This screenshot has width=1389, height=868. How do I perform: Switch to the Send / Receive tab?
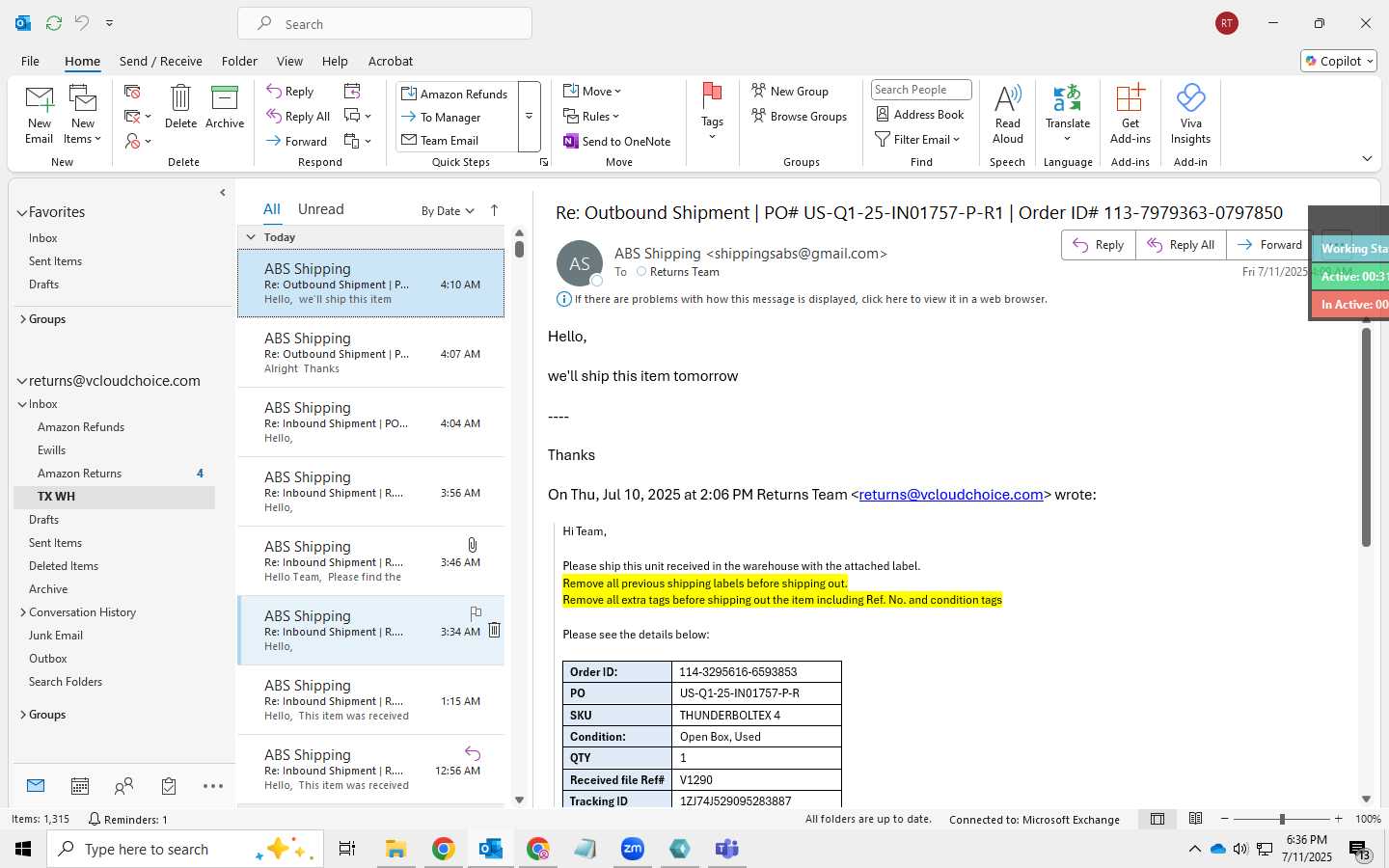[x=160, y=61]
